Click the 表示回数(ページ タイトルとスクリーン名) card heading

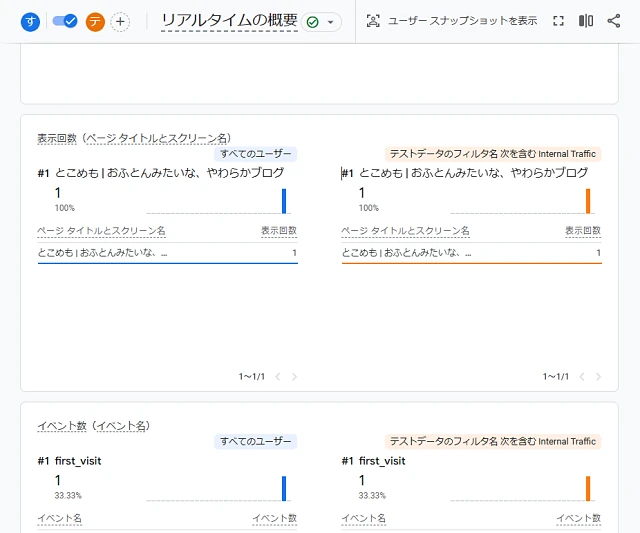coord(134,138)
